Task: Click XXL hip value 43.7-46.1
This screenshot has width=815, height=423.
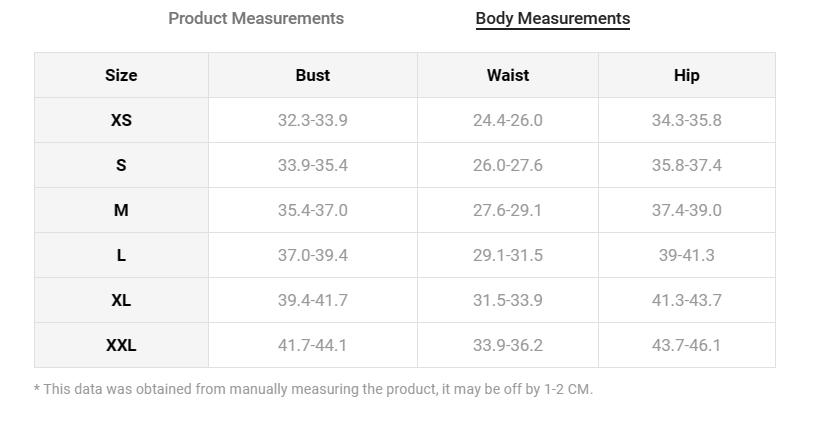Action: [x=686, y=345]
